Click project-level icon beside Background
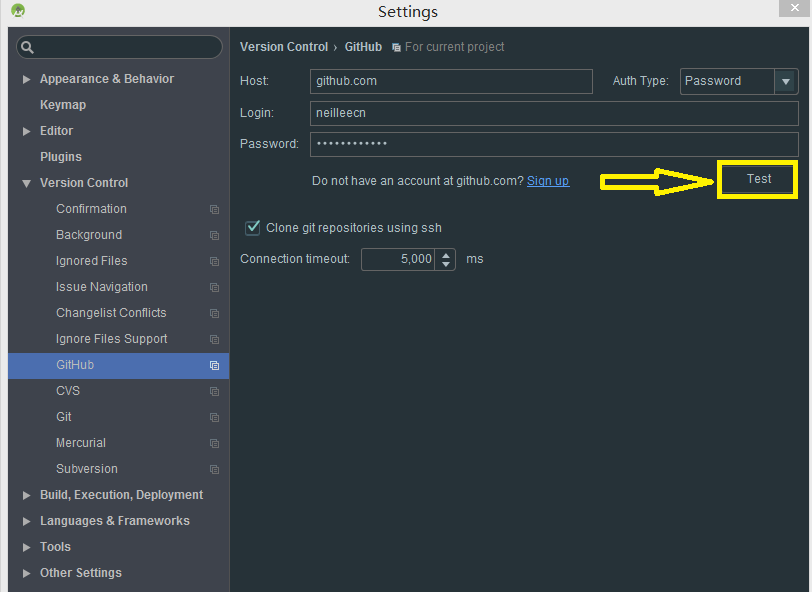The width and height of the screenshot is (812, 592). pos(214,235)
